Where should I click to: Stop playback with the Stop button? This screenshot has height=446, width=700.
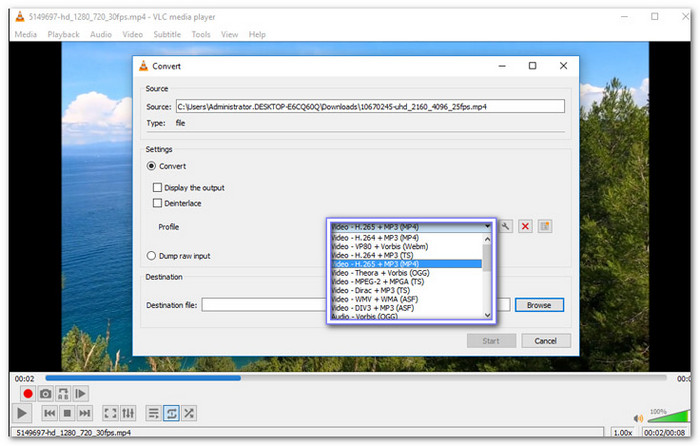(x=67, y=413)
